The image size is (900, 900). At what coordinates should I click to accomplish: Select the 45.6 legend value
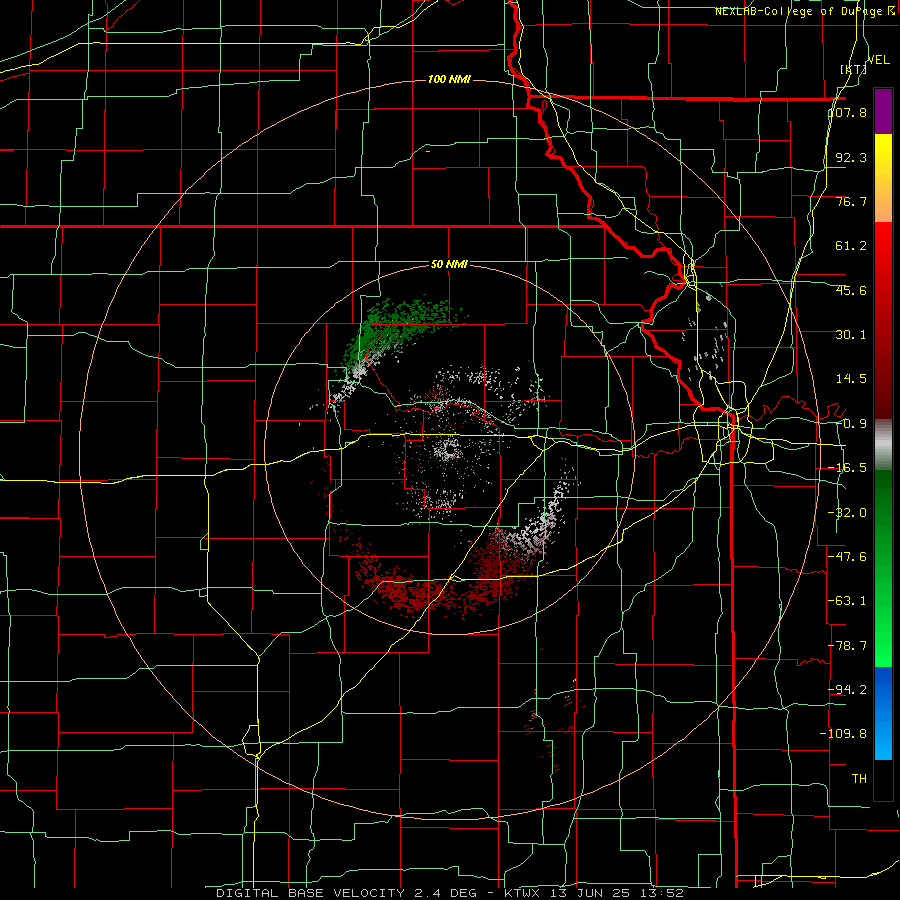click(851, 290)
